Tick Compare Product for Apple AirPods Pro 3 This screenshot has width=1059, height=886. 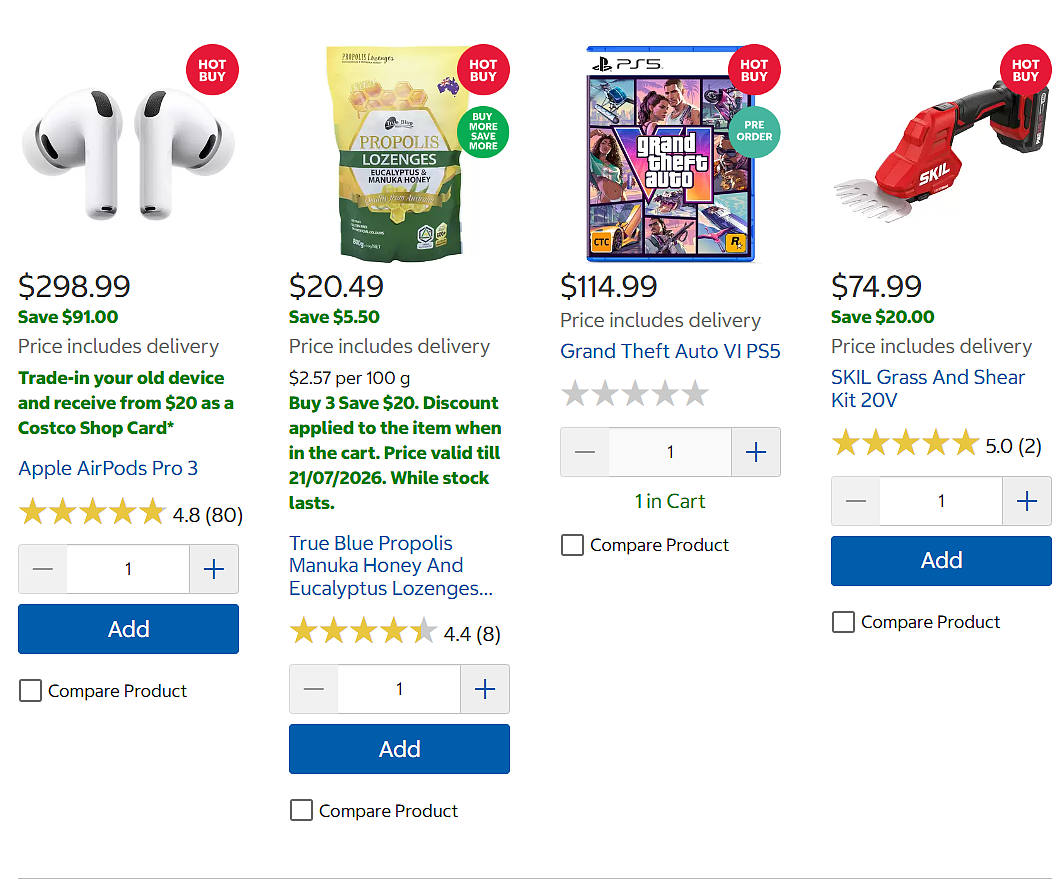[30, 691]
